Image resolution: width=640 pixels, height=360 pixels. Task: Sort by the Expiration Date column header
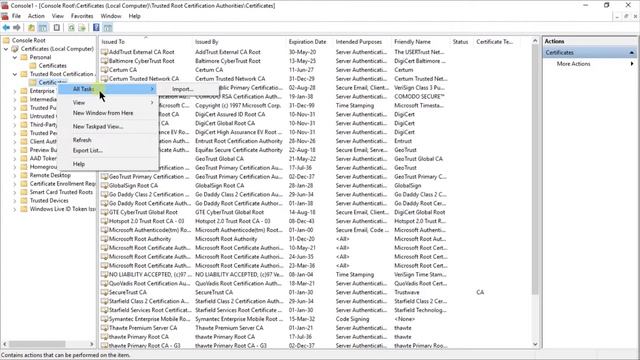tap(309, 42)
